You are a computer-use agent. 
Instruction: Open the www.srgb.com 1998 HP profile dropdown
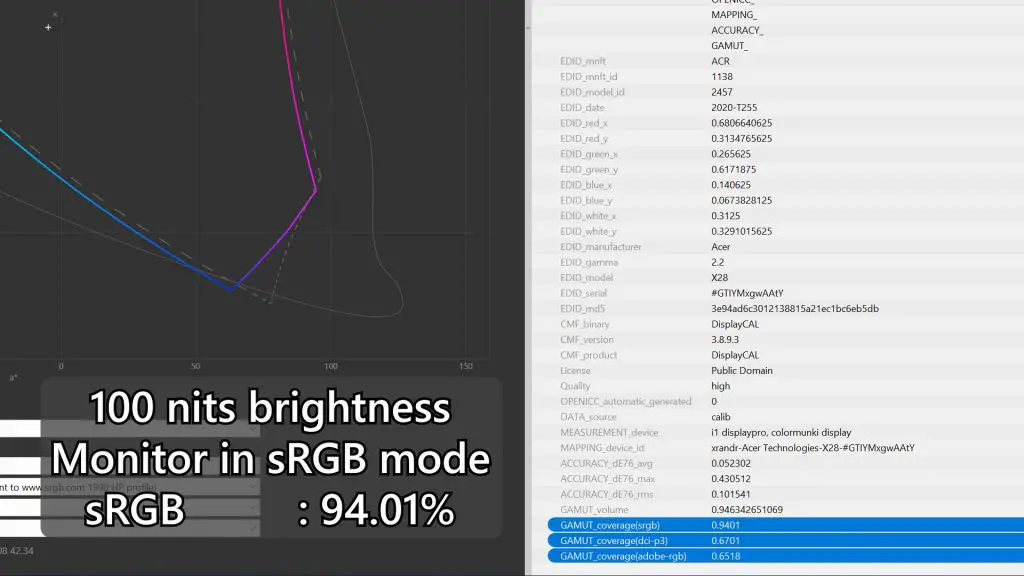click(130, 487)
